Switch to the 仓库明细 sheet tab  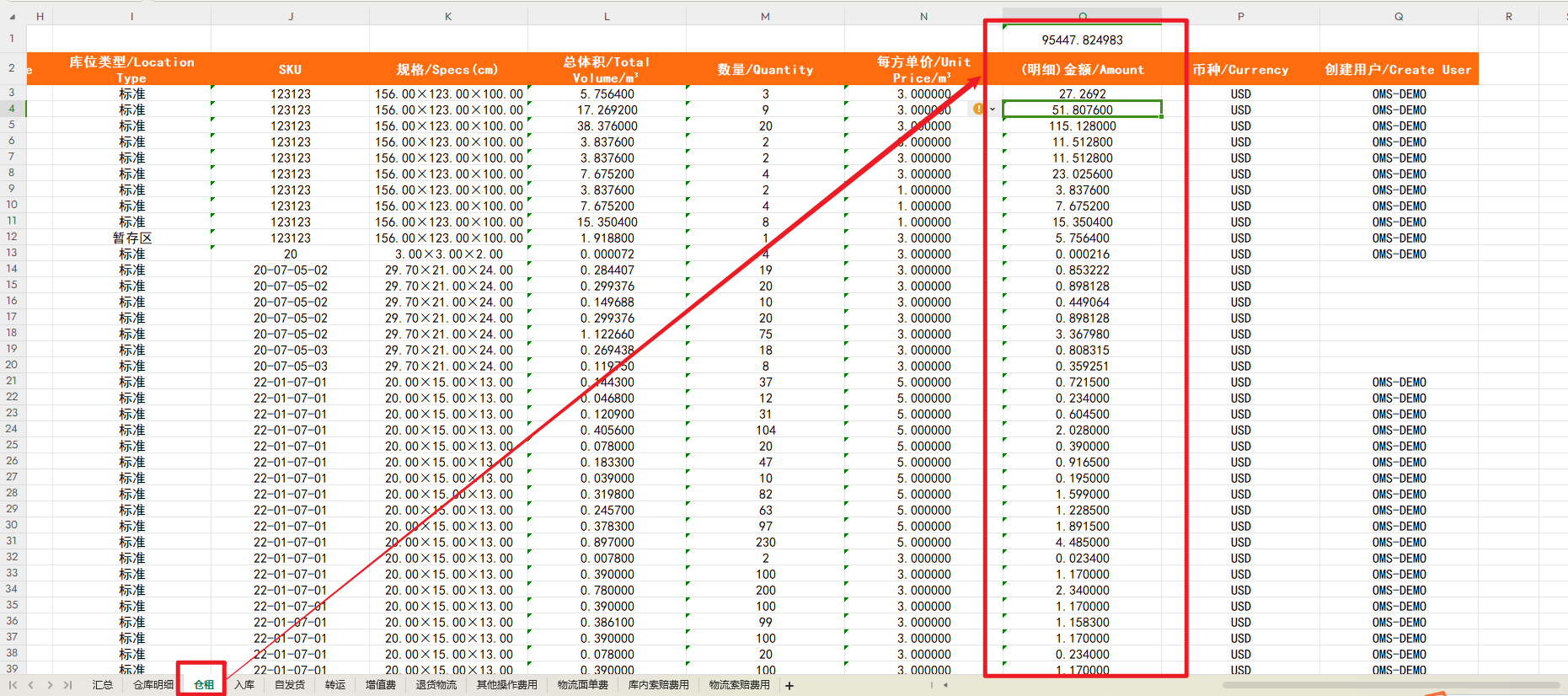(x=153, y=685)
